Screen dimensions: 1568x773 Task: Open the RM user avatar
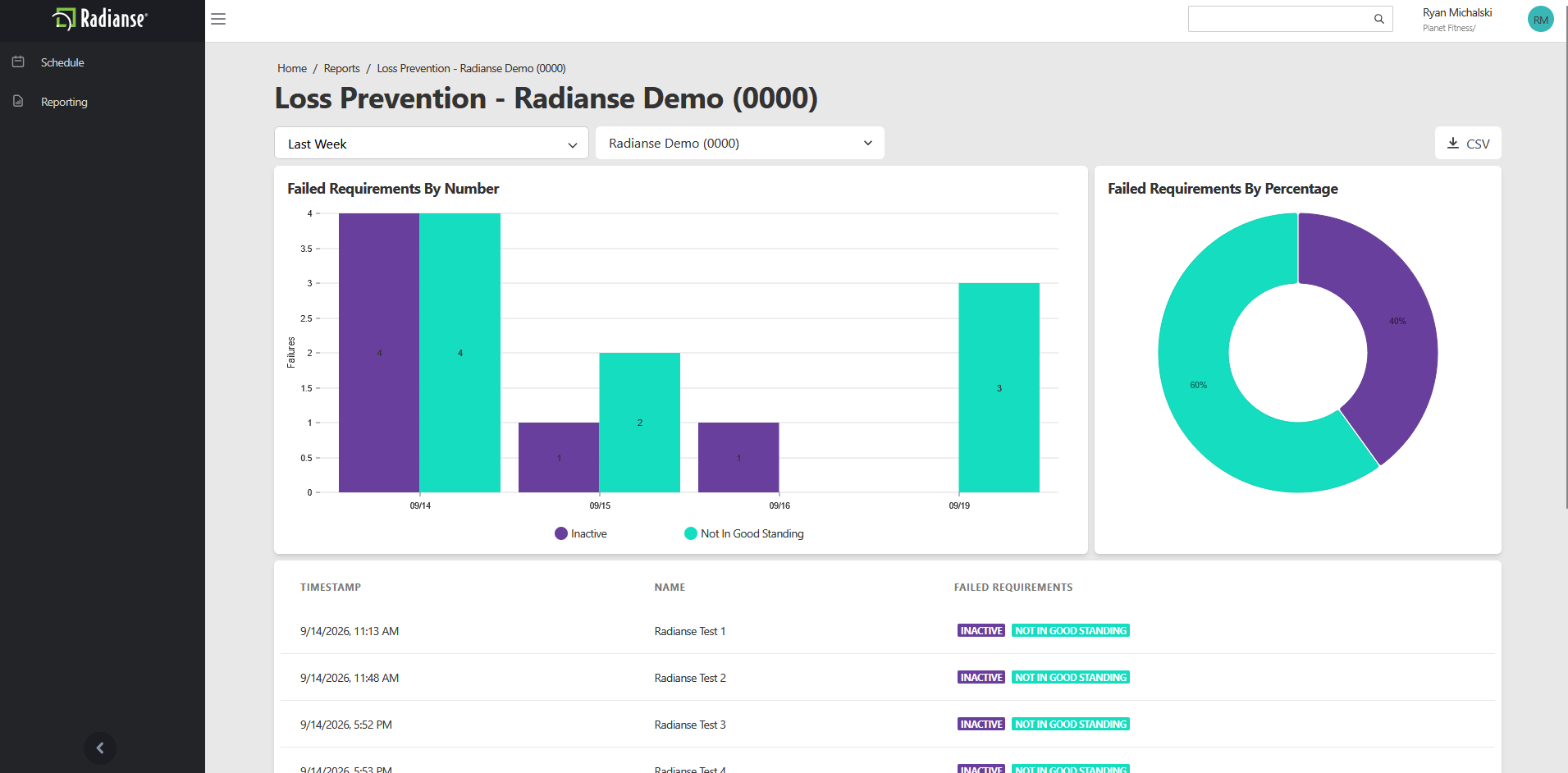point(1540,20)
